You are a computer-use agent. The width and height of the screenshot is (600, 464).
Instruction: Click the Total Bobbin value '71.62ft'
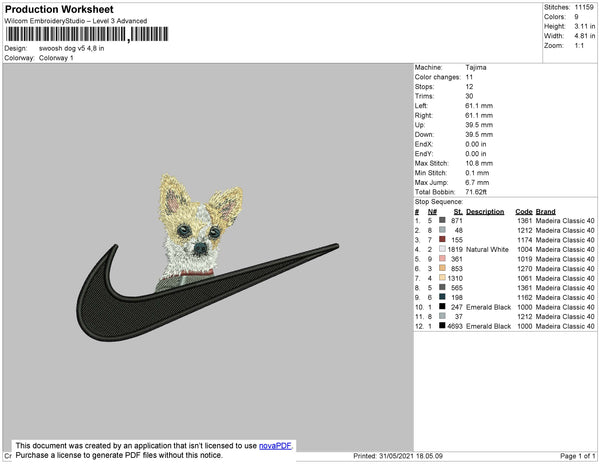[x=476, y=192]
